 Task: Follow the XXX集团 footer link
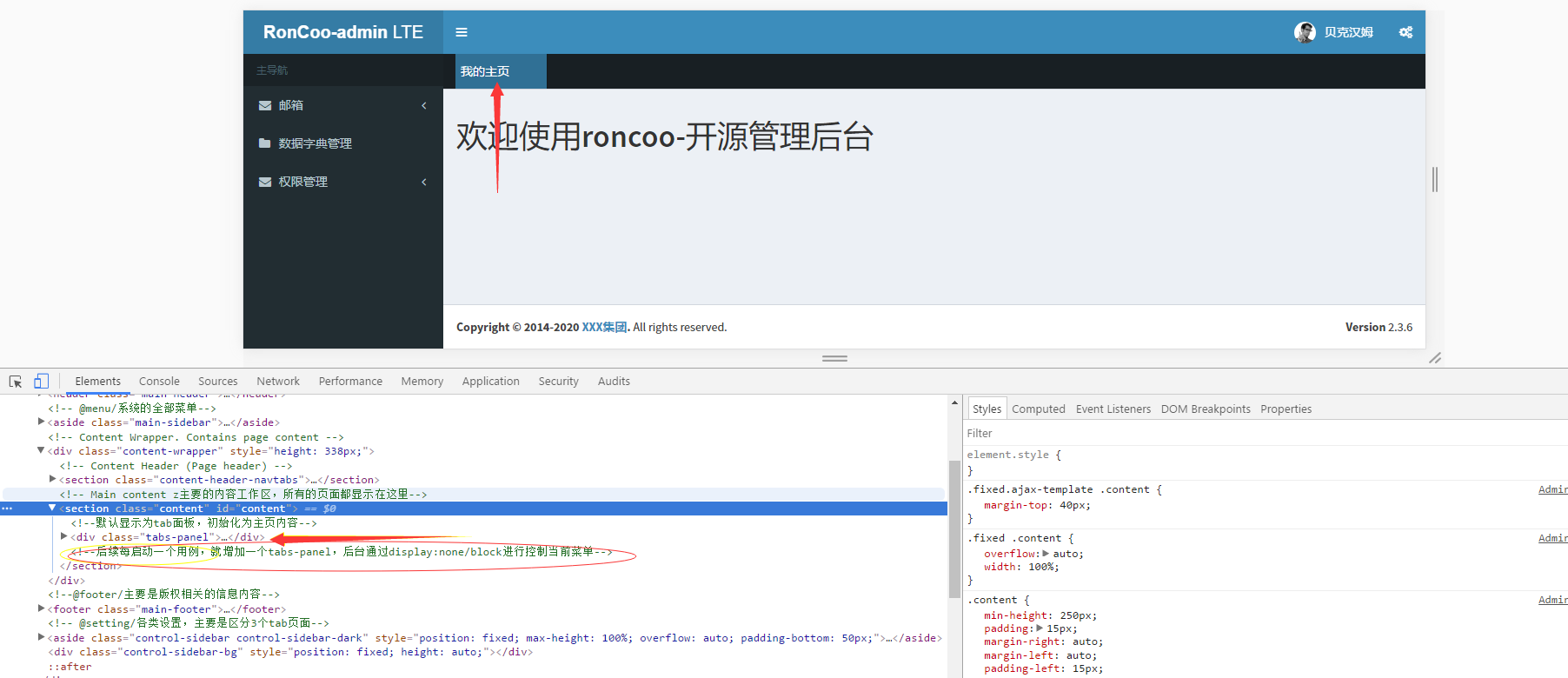[604, 327]
